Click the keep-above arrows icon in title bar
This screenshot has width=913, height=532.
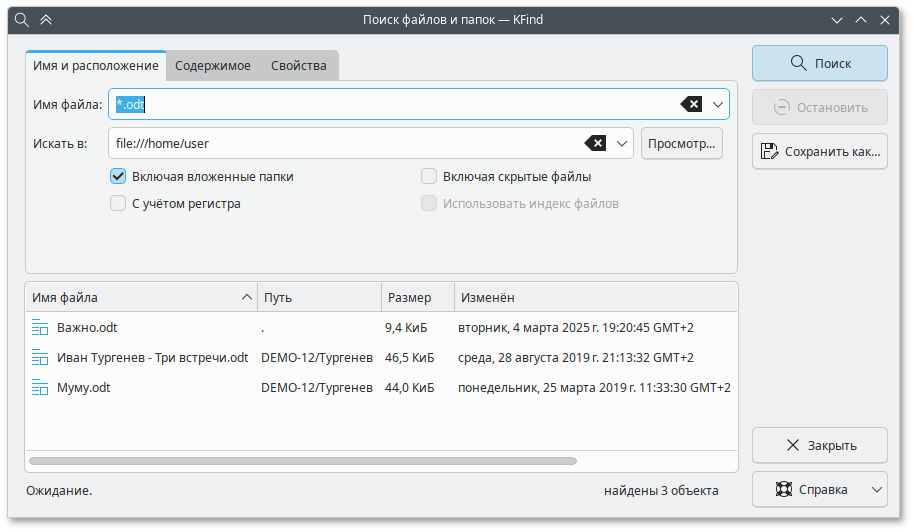[x=46, y=20]
